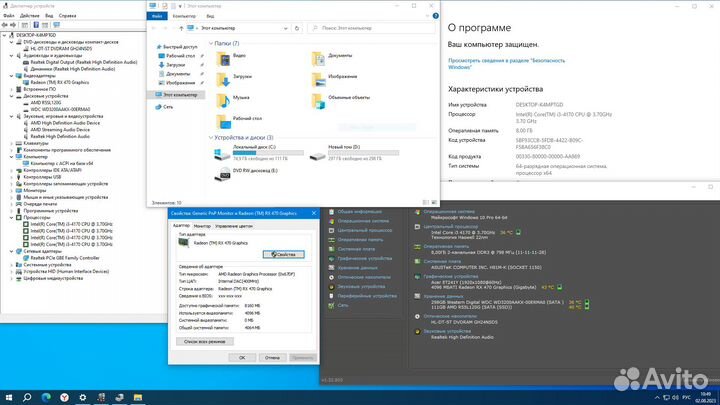Open Yandex Browser from the taskbar

(x=64, y=398)
